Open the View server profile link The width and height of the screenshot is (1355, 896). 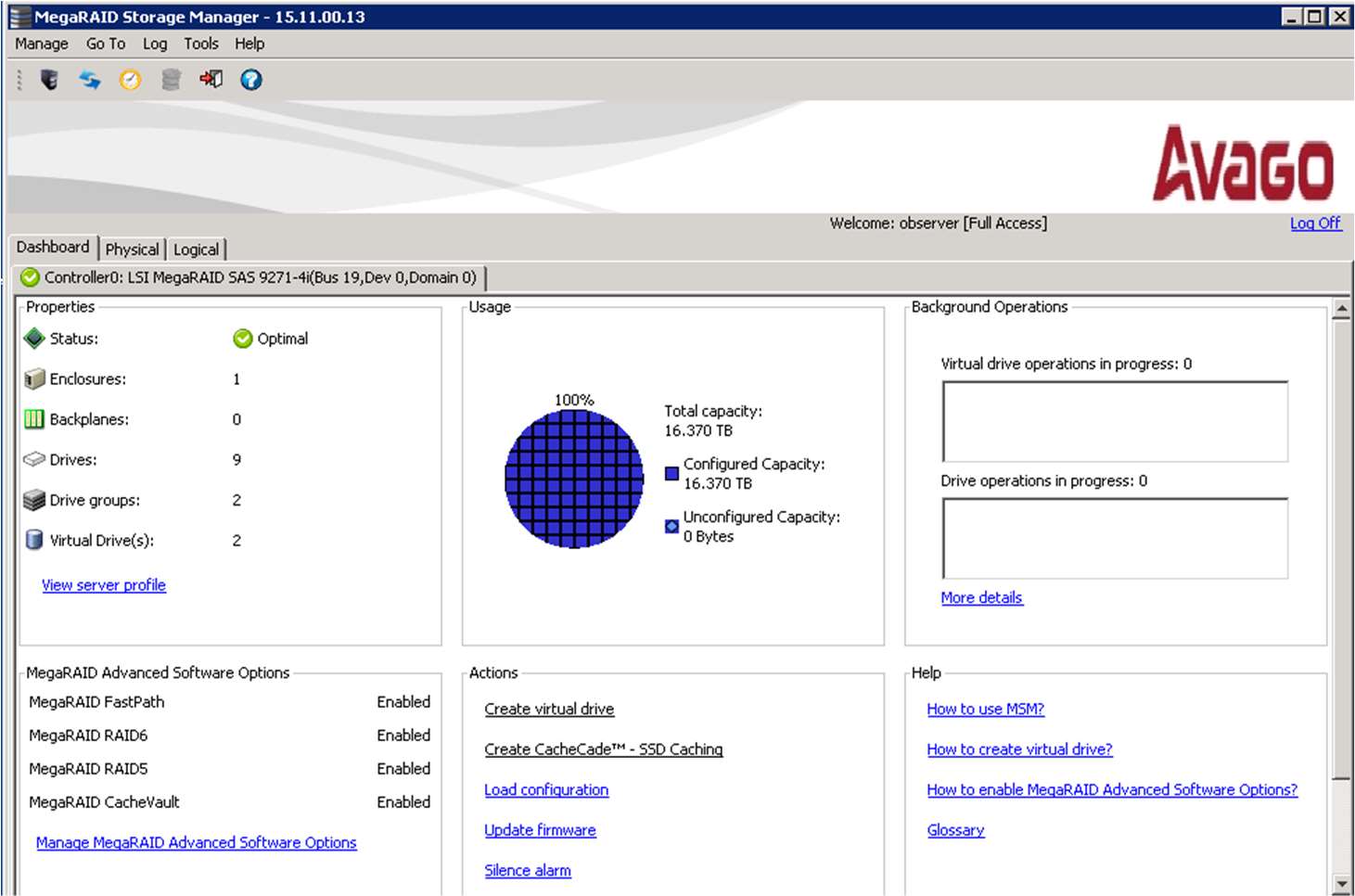104,585
